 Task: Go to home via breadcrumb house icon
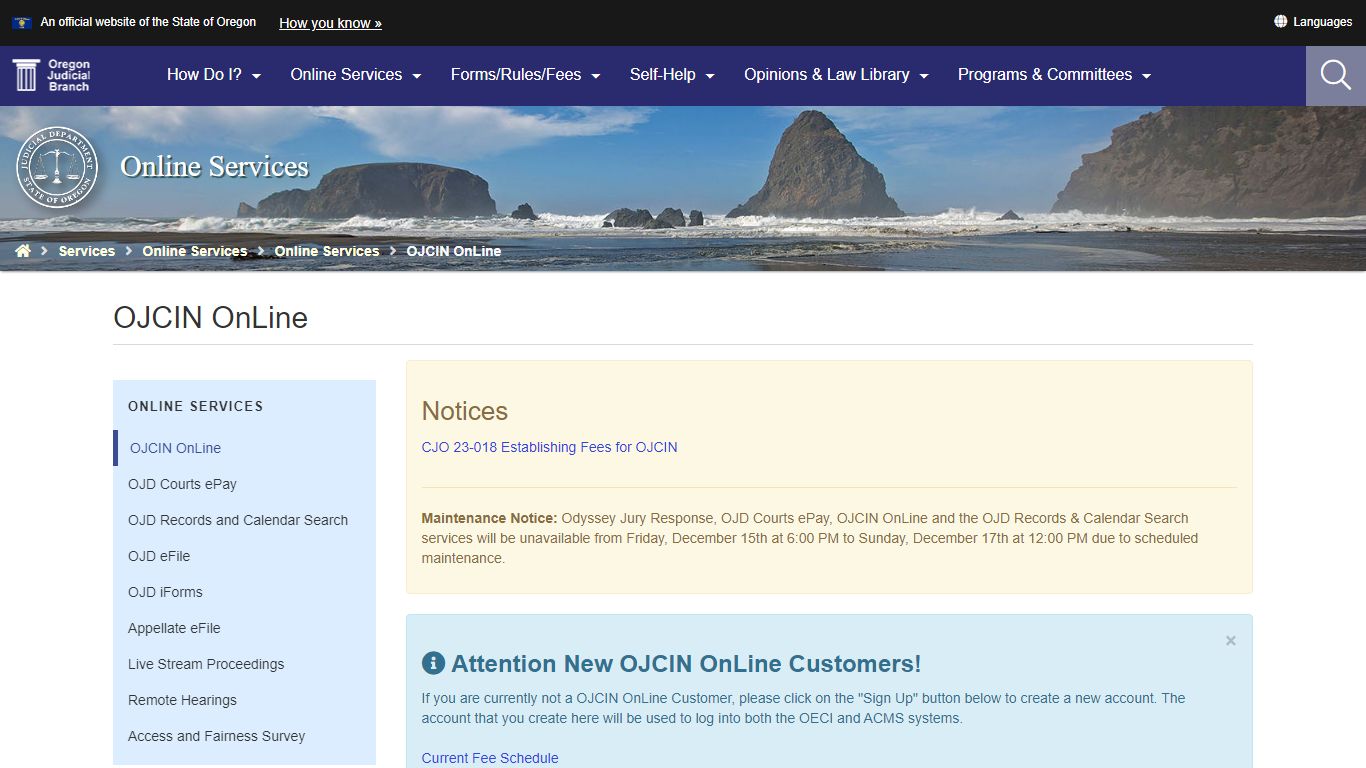[x=23, y=251]
